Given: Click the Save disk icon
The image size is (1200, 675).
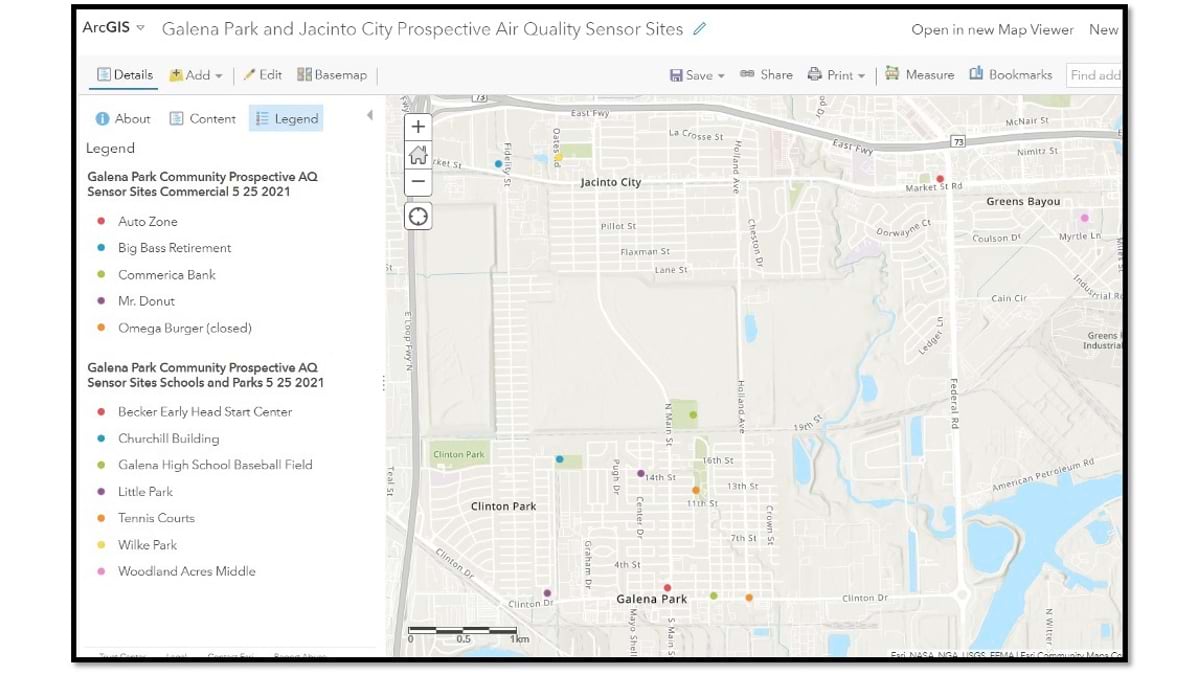Looking at the screenshot, I should pyautogui.click(x=676, y=75).
